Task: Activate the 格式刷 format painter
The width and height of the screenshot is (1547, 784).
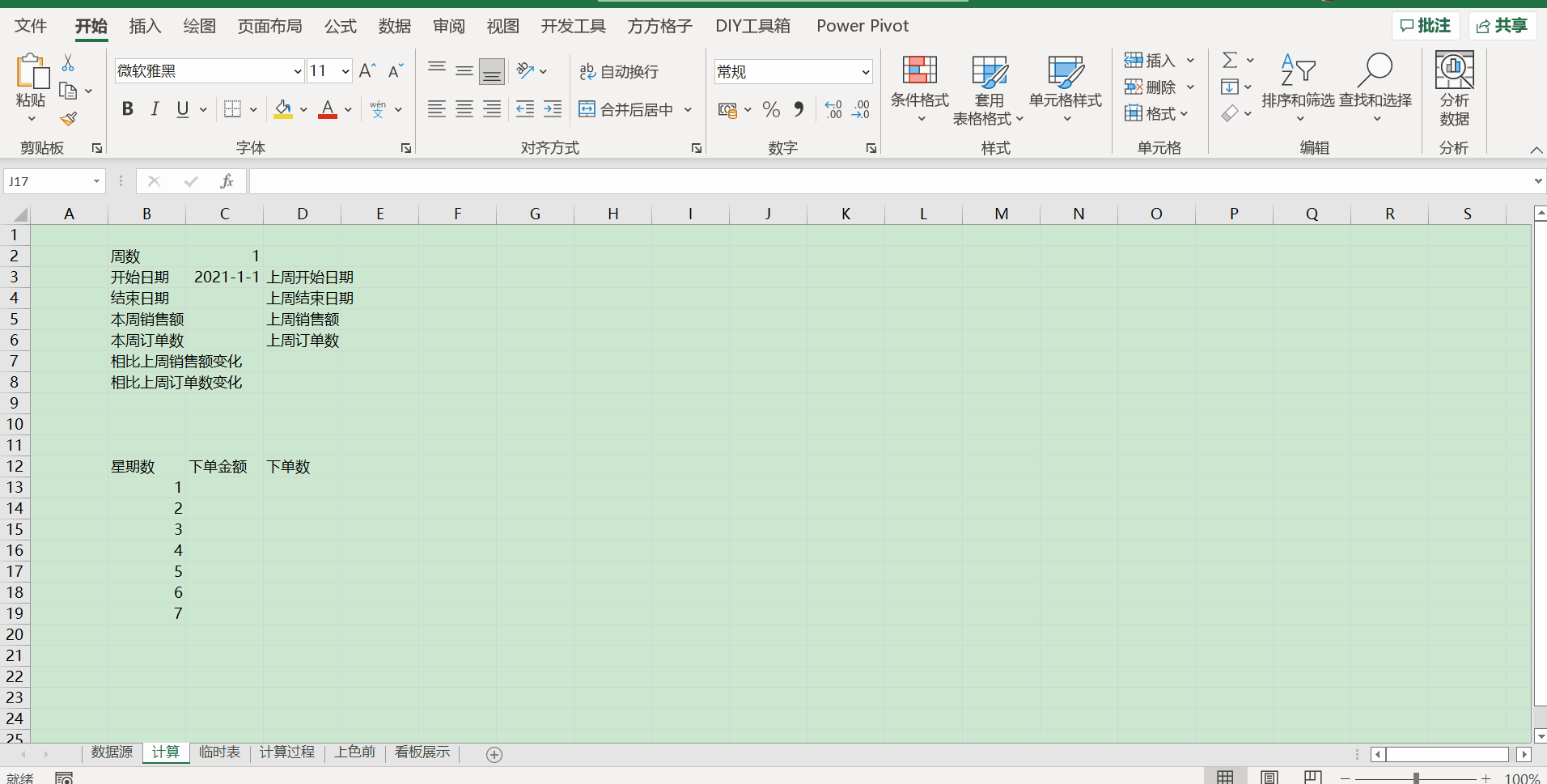Action: 68,118
